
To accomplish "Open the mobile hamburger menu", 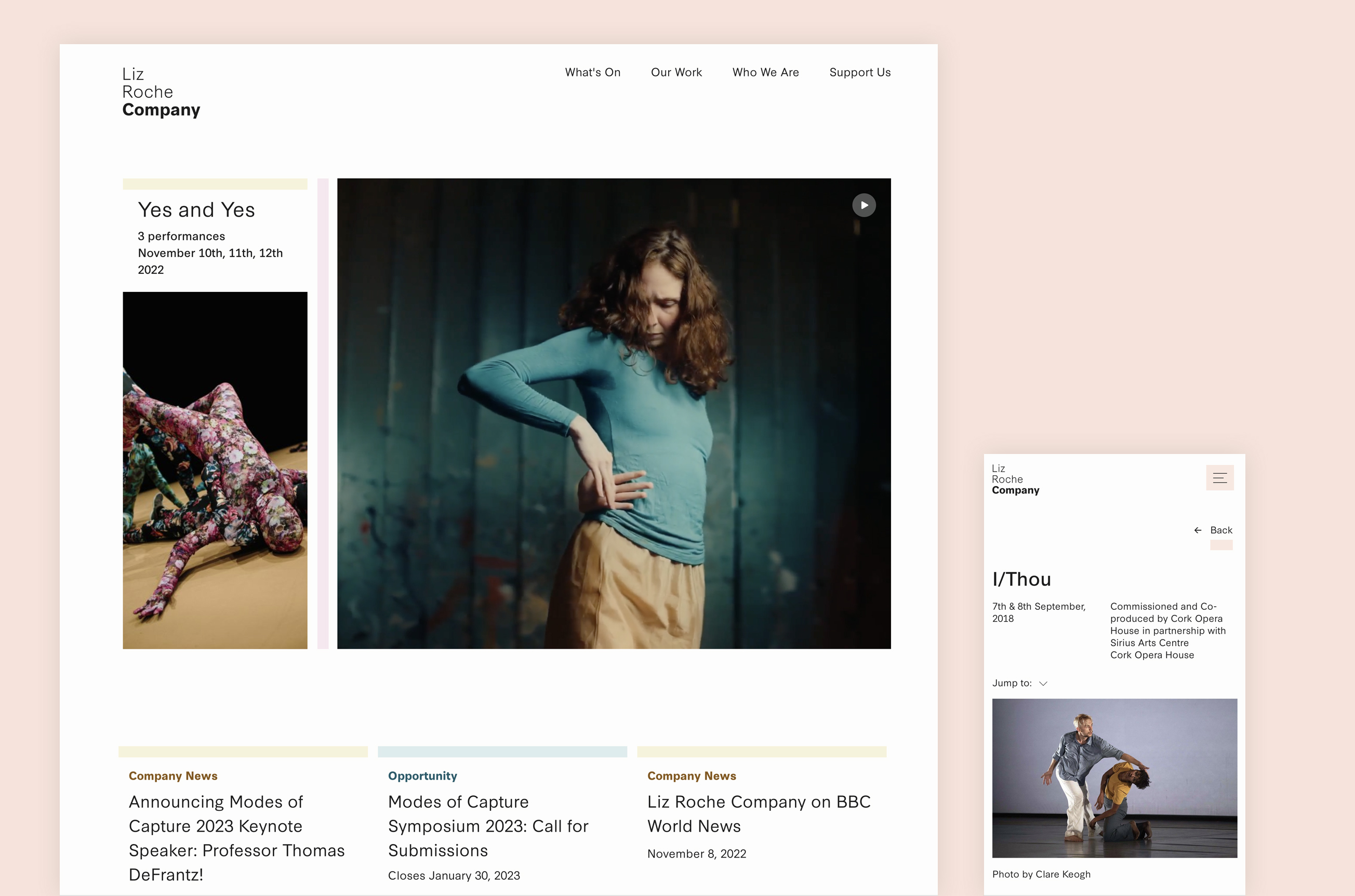I will pyautogui.click(x=1219, y=478).
